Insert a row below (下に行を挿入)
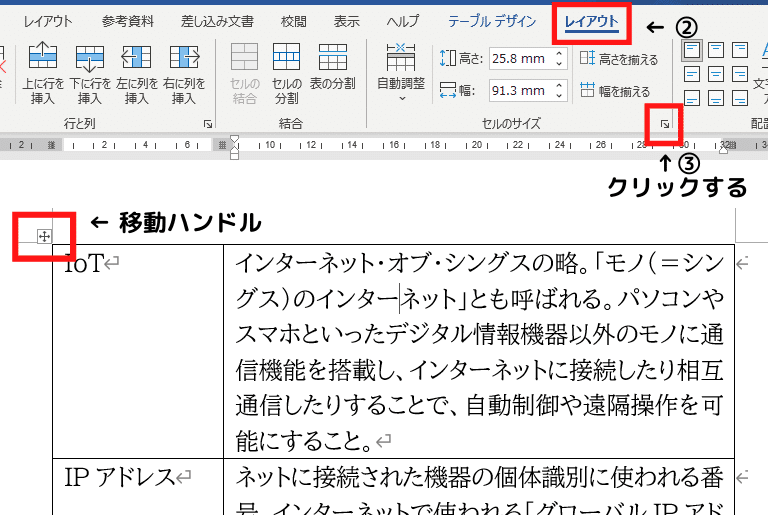This screenshot has width=768, height=515. click(x=90, y=73)
